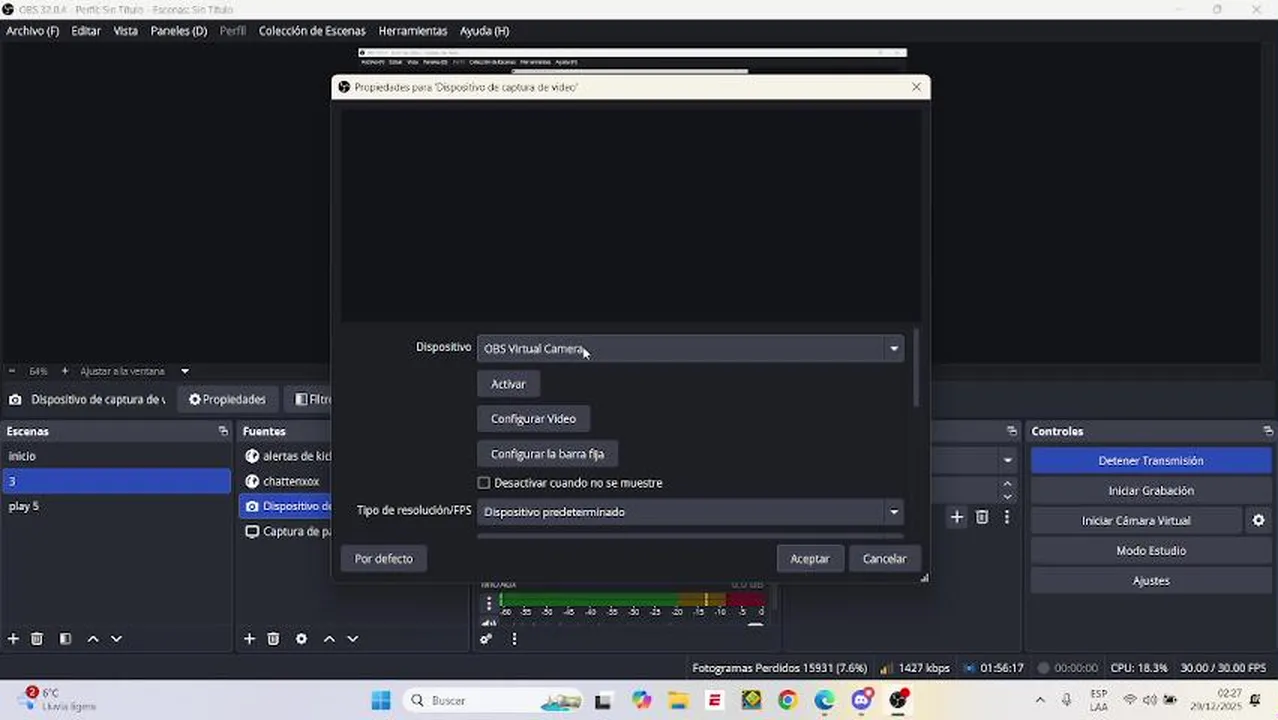
Task: Select the 'inicio' scene
Action: click(116, 456)
